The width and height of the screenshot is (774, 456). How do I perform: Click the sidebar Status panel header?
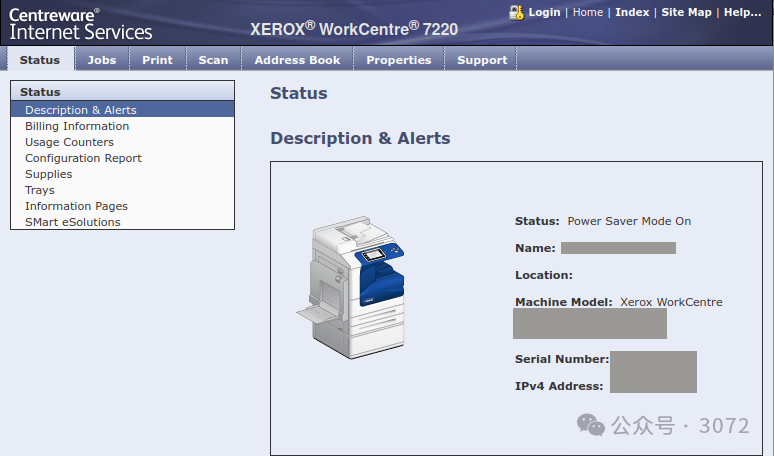coord(122,91)
